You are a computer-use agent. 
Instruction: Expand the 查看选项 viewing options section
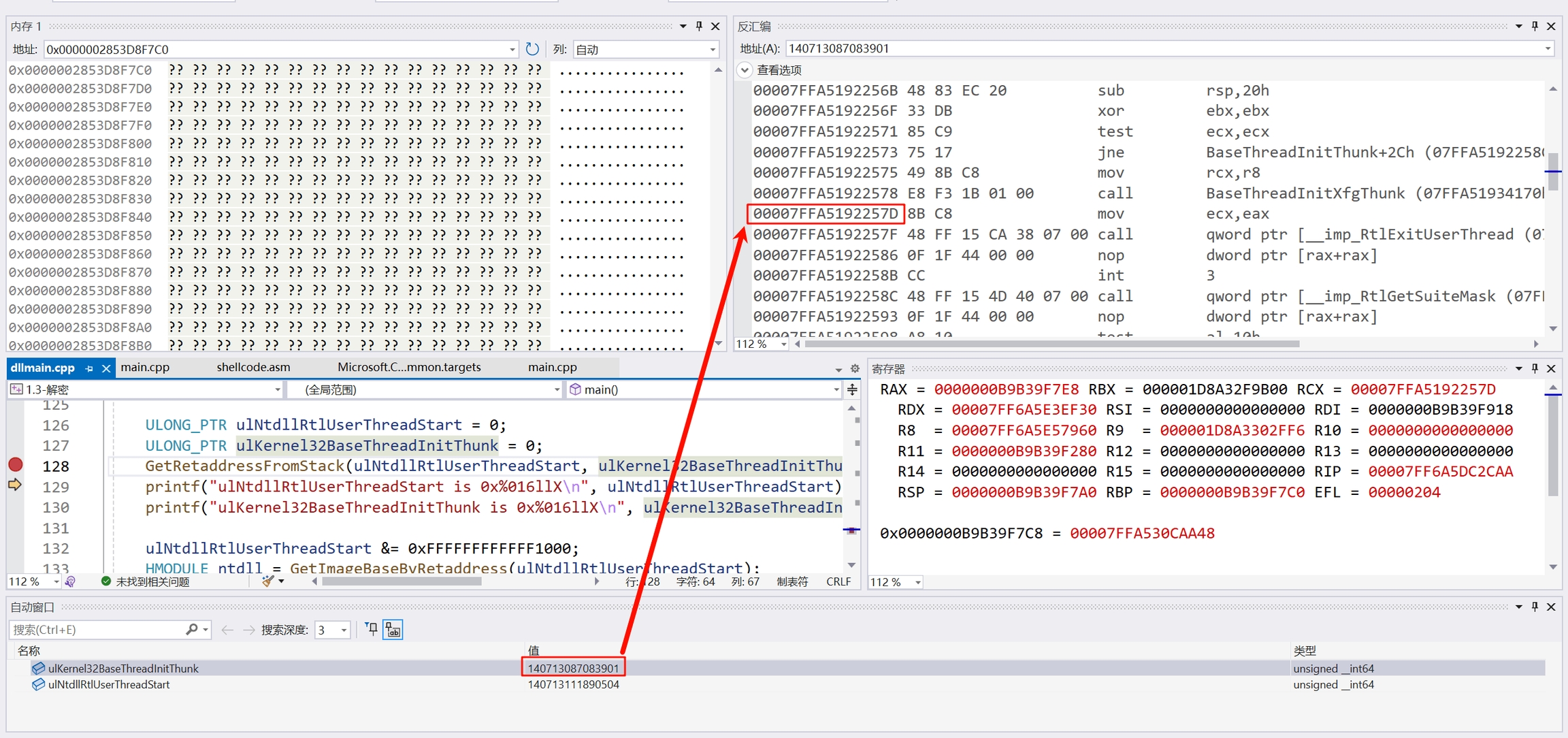pyautogui.click(x=745, y=69)
